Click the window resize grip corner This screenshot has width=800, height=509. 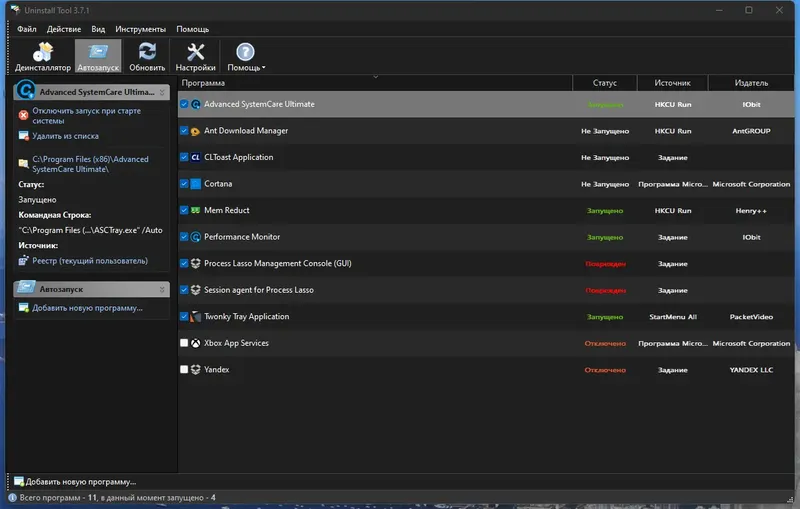pos(790,499)
